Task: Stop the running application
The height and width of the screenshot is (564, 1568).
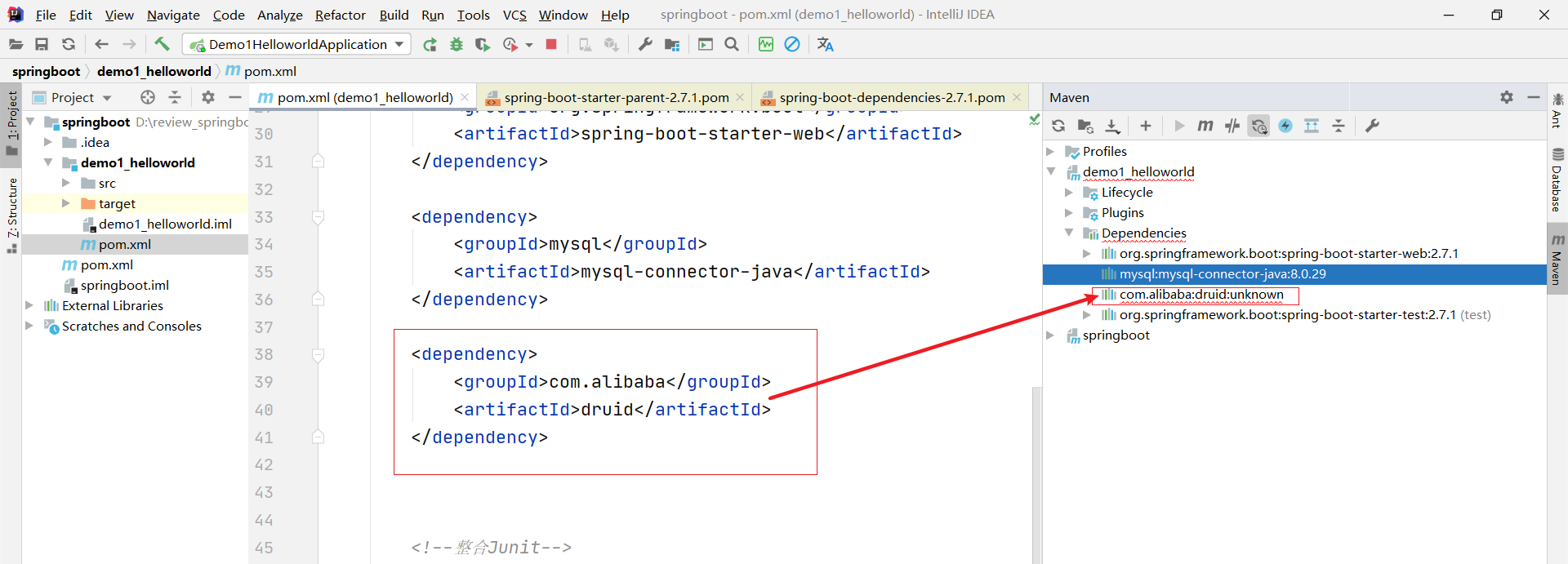Action: coord(551,44)
